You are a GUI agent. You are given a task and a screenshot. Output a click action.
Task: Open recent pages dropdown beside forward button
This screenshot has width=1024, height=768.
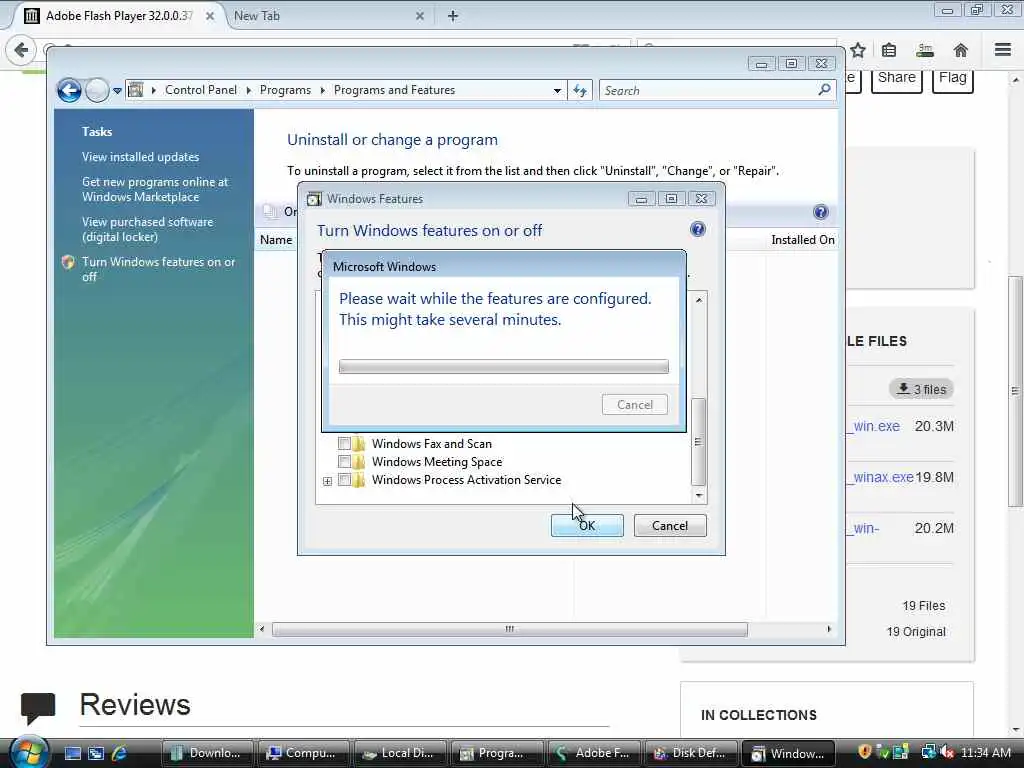click(118, 91)
